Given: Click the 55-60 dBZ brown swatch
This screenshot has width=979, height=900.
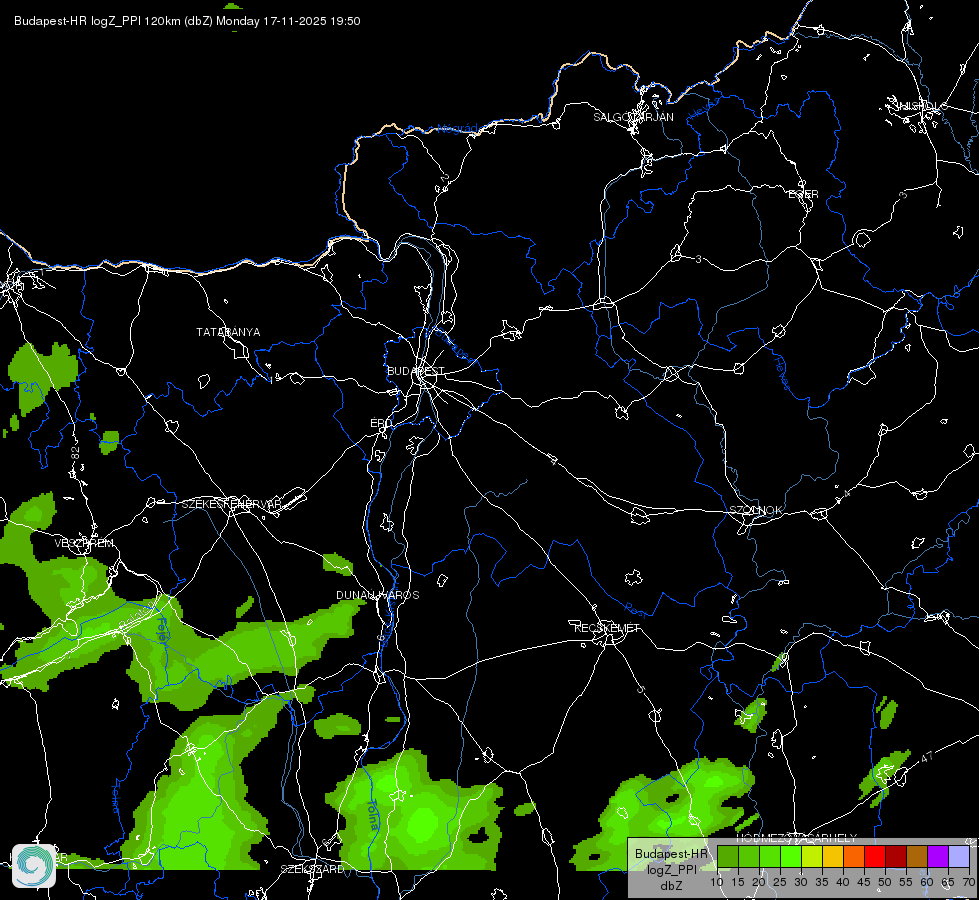Looking at the screenshot, I should pyautogui.click(x=917, y=856).
